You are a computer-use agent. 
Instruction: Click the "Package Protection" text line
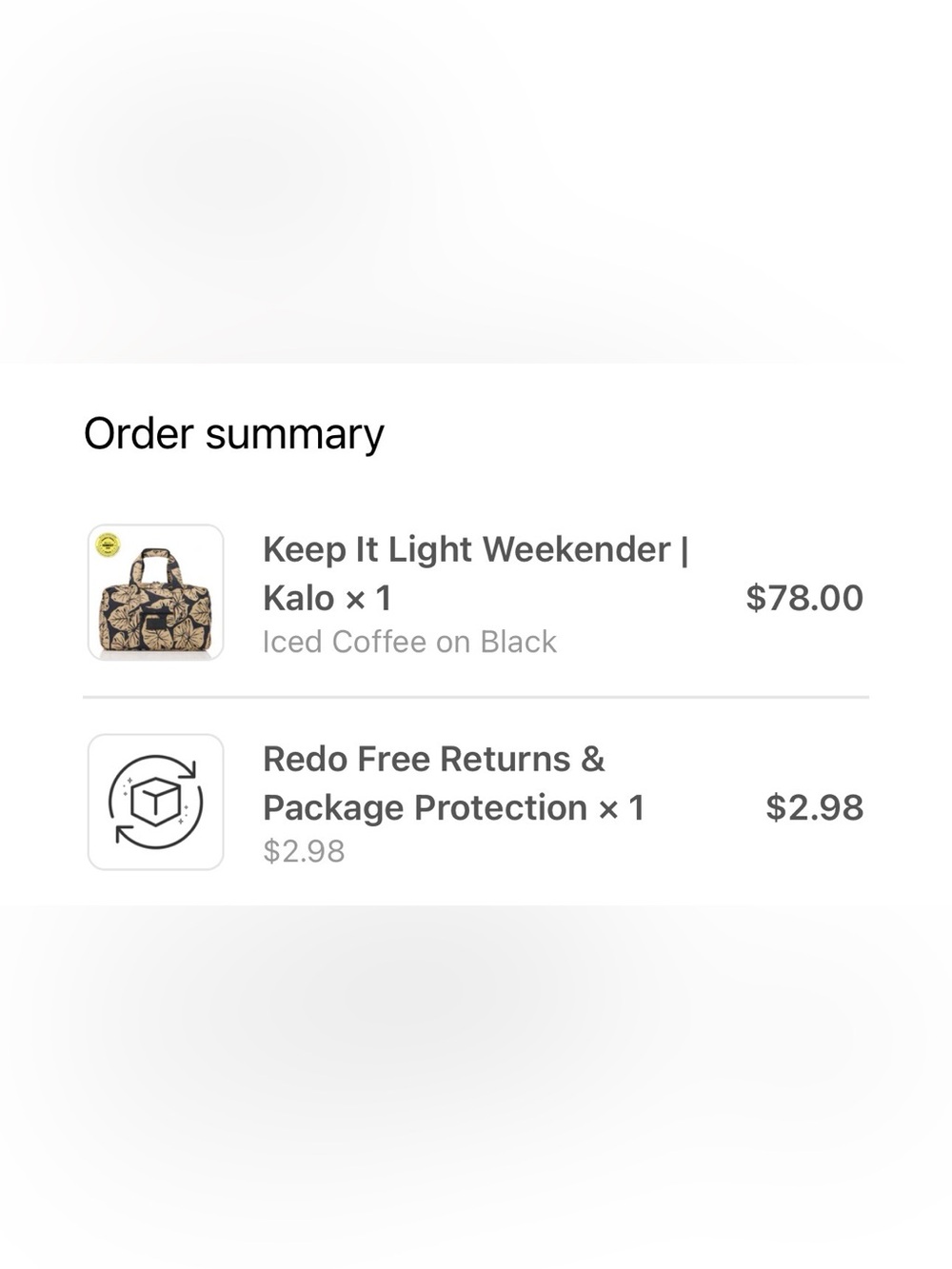425,808
